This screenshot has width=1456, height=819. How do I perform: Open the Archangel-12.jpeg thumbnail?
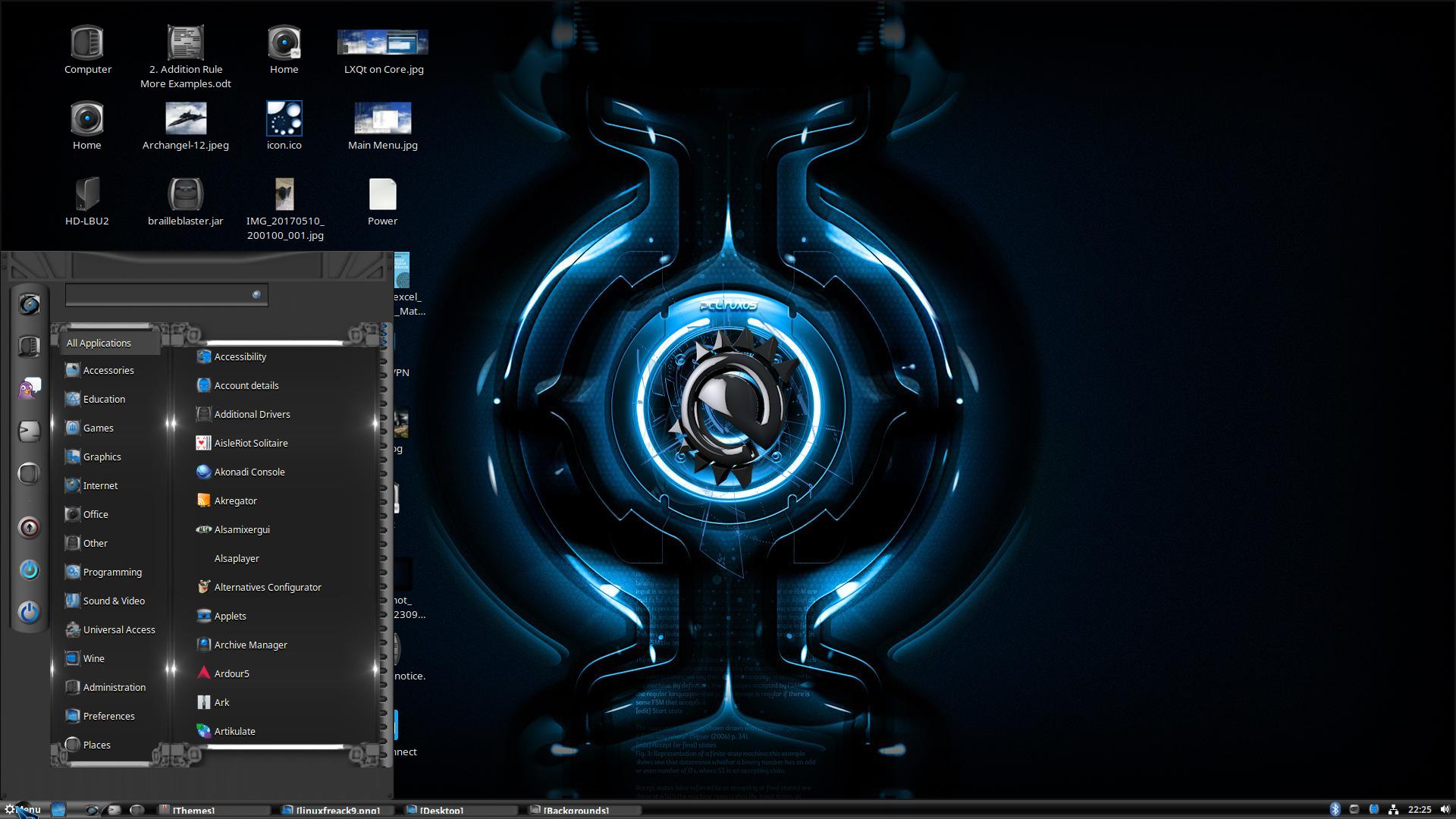click(x=185, y=119)
